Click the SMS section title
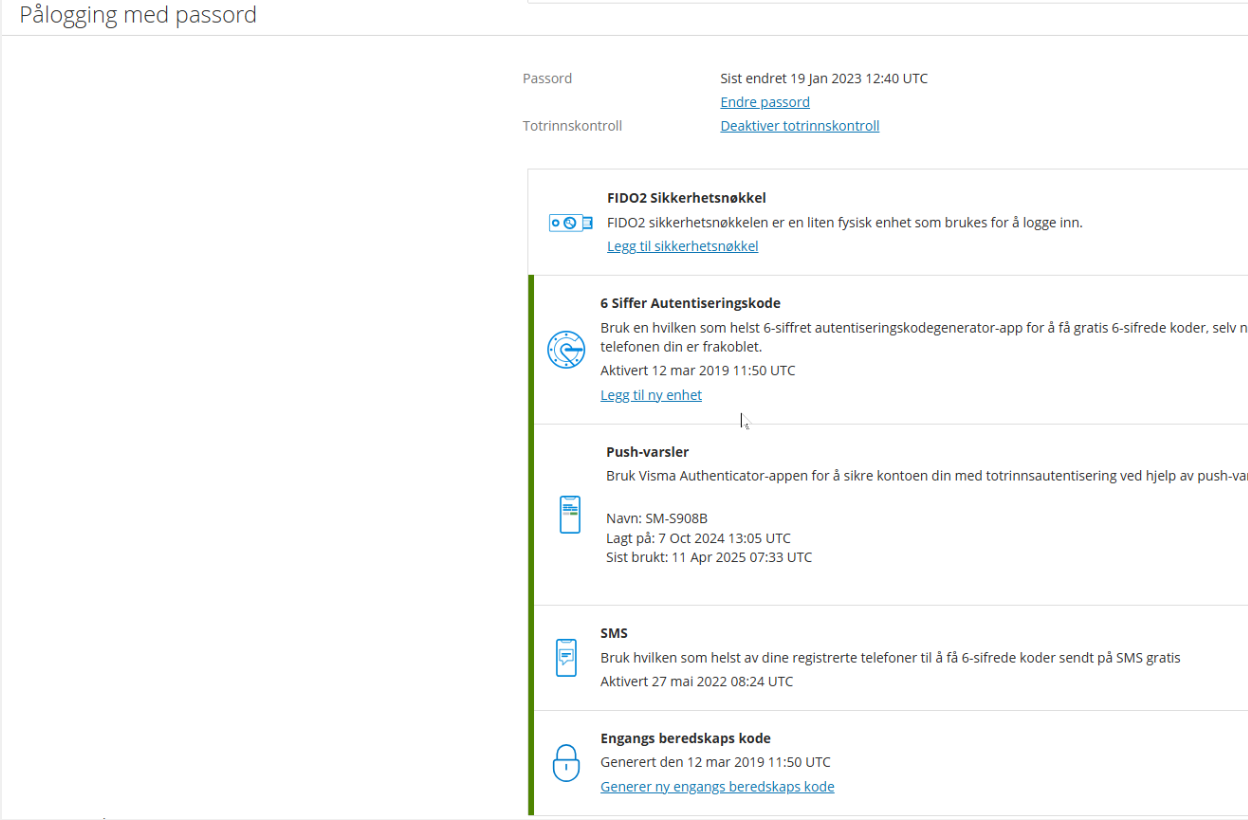1248x820 pixels. [x=614, y=634]
